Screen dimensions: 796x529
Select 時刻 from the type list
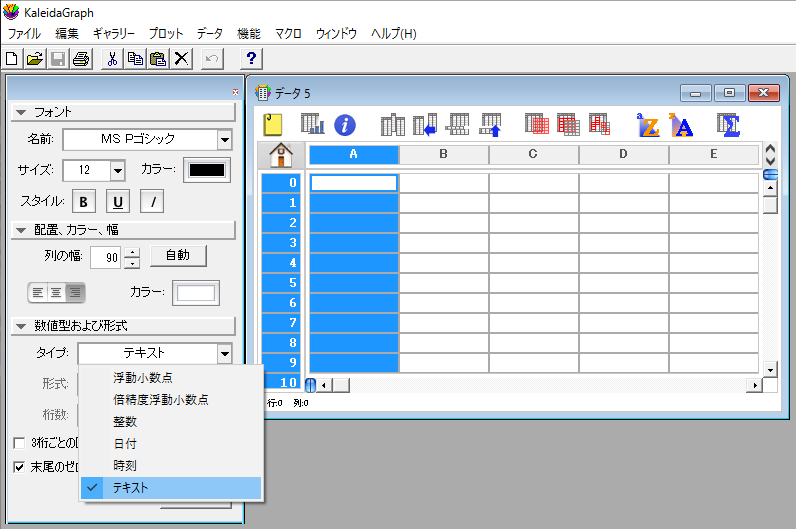(x=171, y=466)
